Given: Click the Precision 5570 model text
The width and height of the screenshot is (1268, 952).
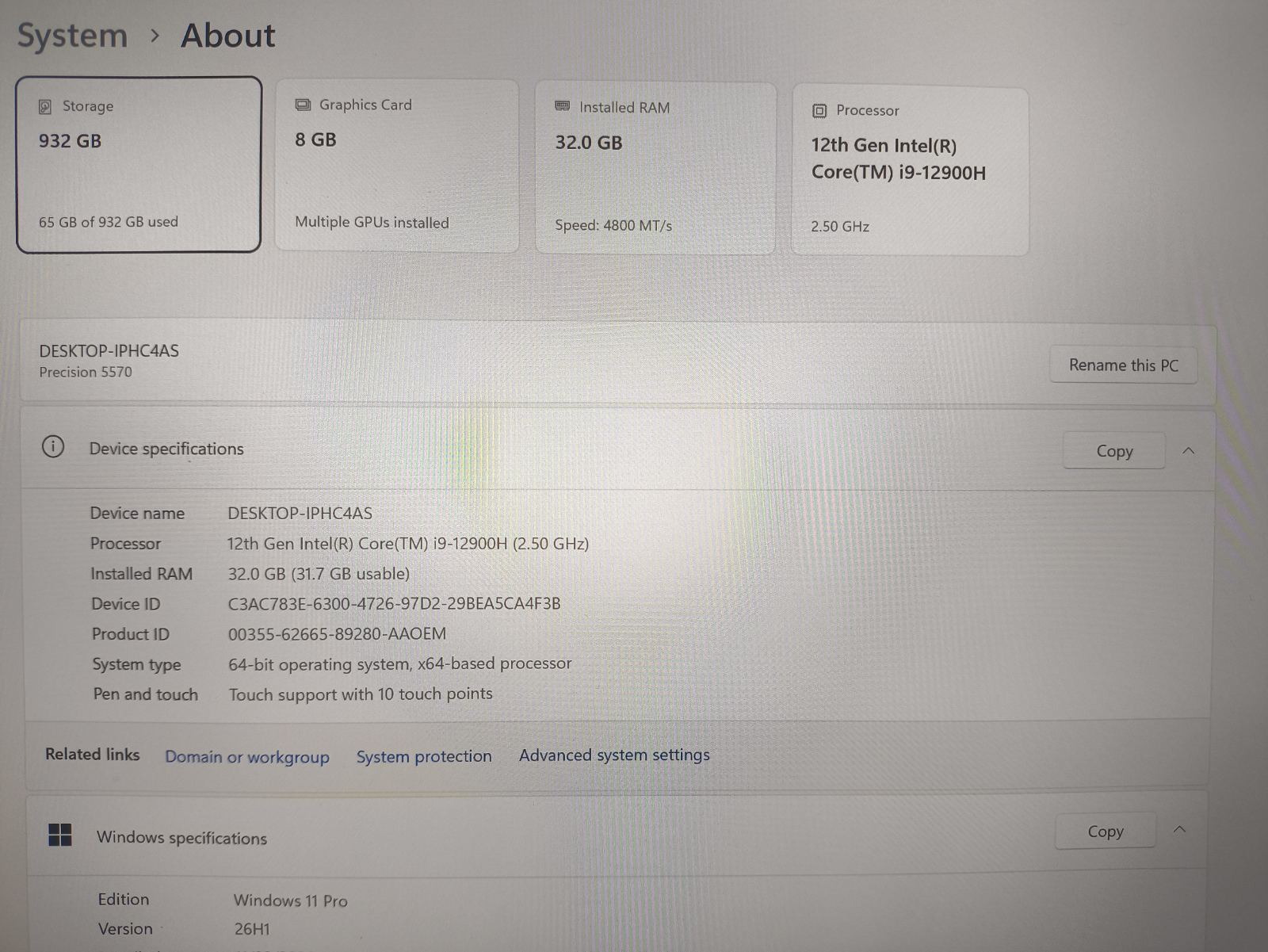Looking at the screenshot, I should coord(86,373).
